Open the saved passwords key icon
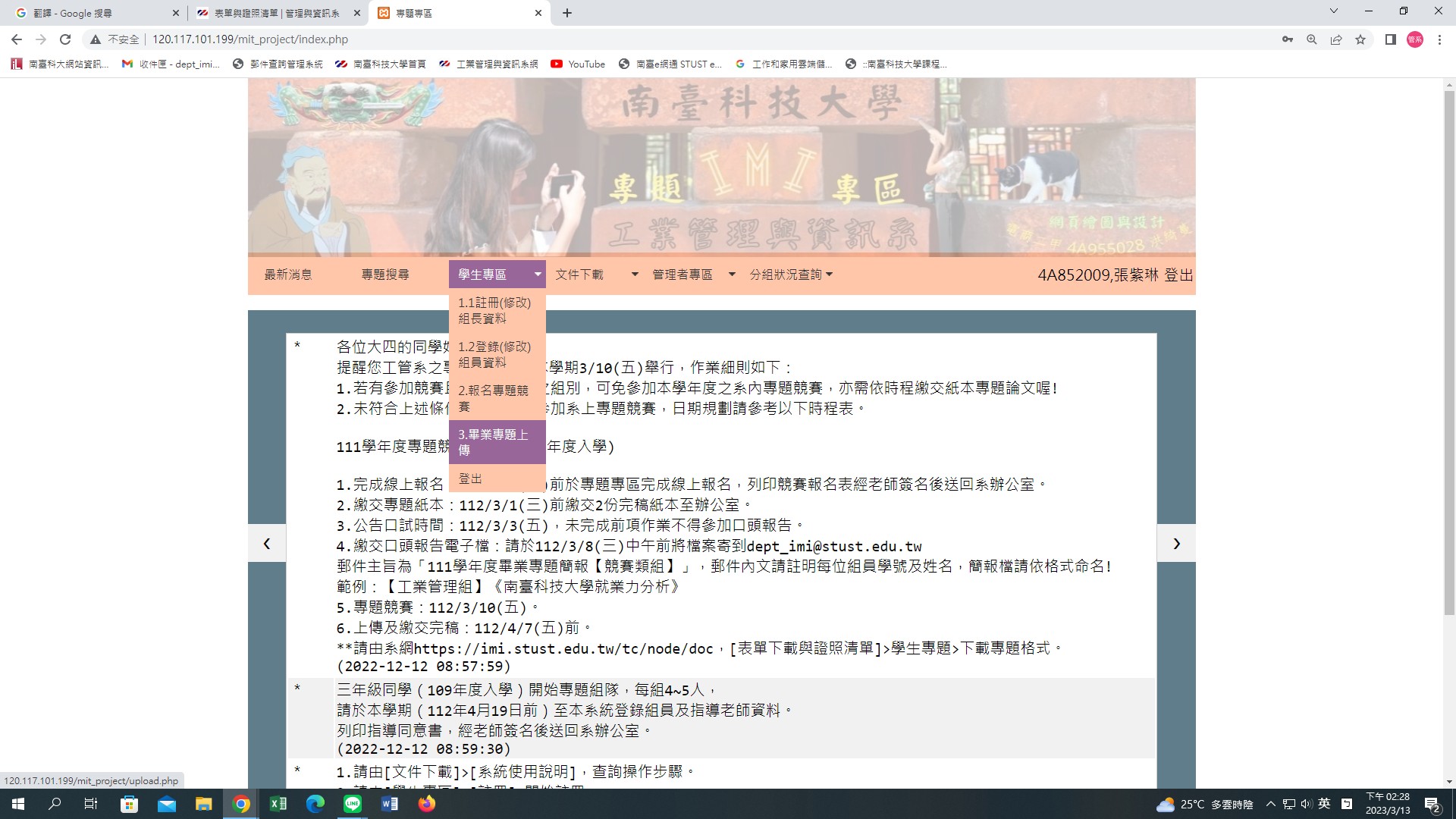Image resolution: width=1456 pixels, height=819 pixels. click(x=1287, y=39)
